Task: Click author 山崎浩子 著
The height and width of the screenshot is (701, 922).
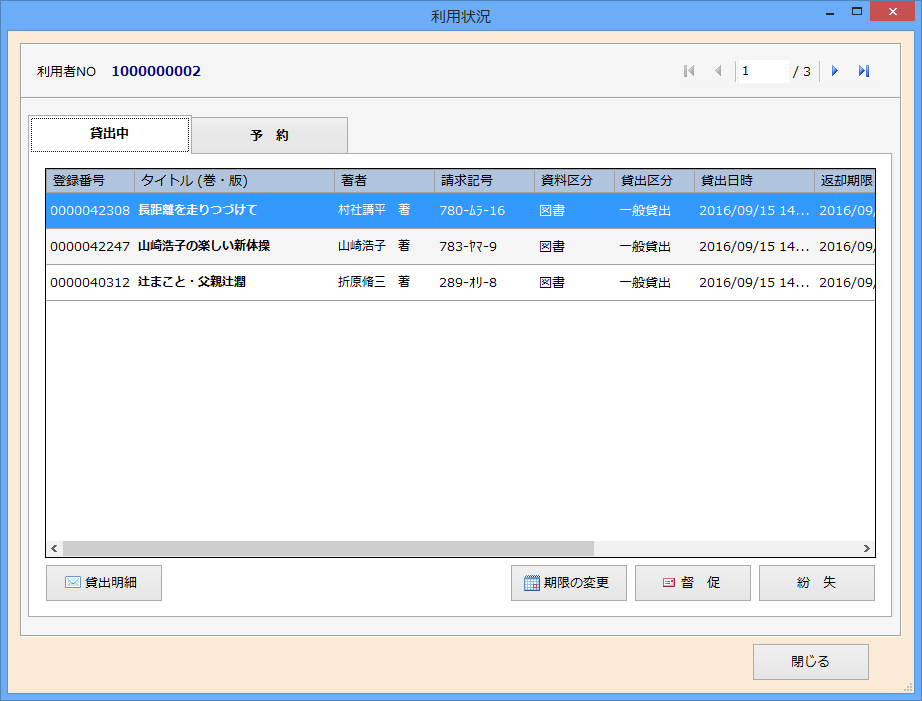Action: coord(374,246)
